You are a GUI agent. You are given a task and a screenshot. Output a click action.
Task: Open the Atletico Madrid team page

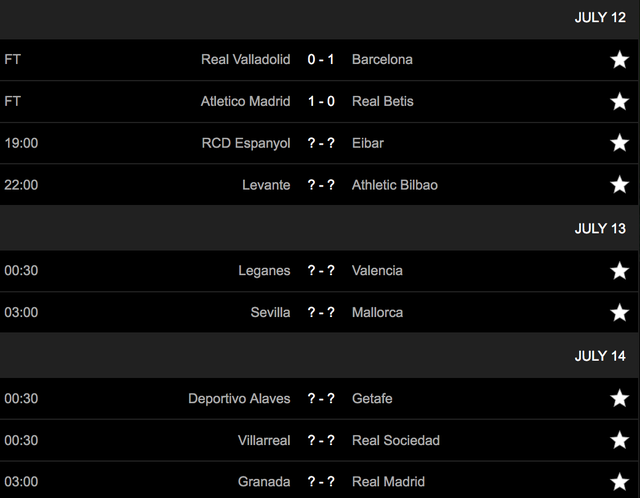tap(247, 101)
